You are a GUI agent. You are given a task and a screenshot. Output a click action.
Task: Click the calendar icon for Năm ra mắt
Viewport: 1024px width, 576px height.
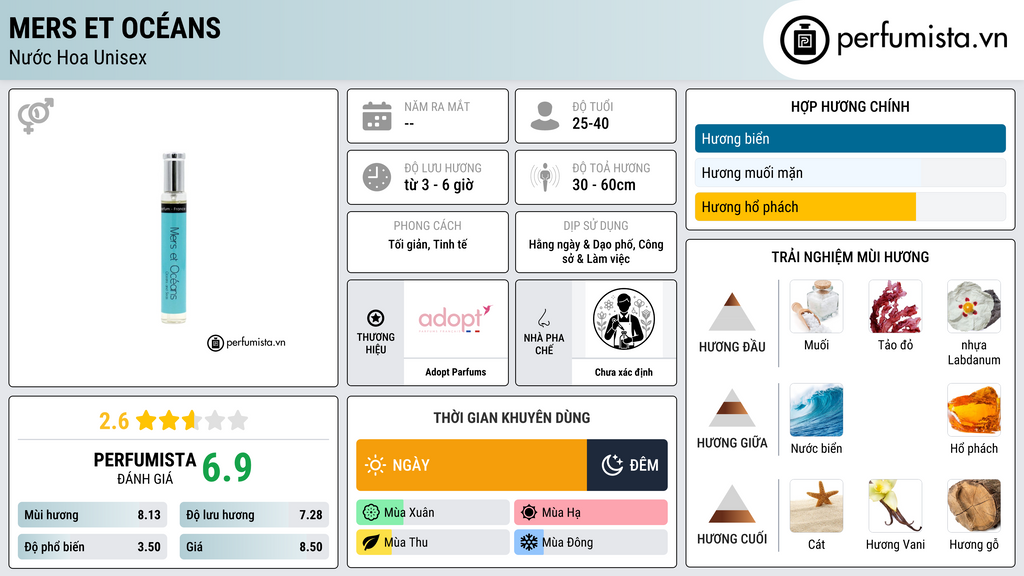click(377, 116)
